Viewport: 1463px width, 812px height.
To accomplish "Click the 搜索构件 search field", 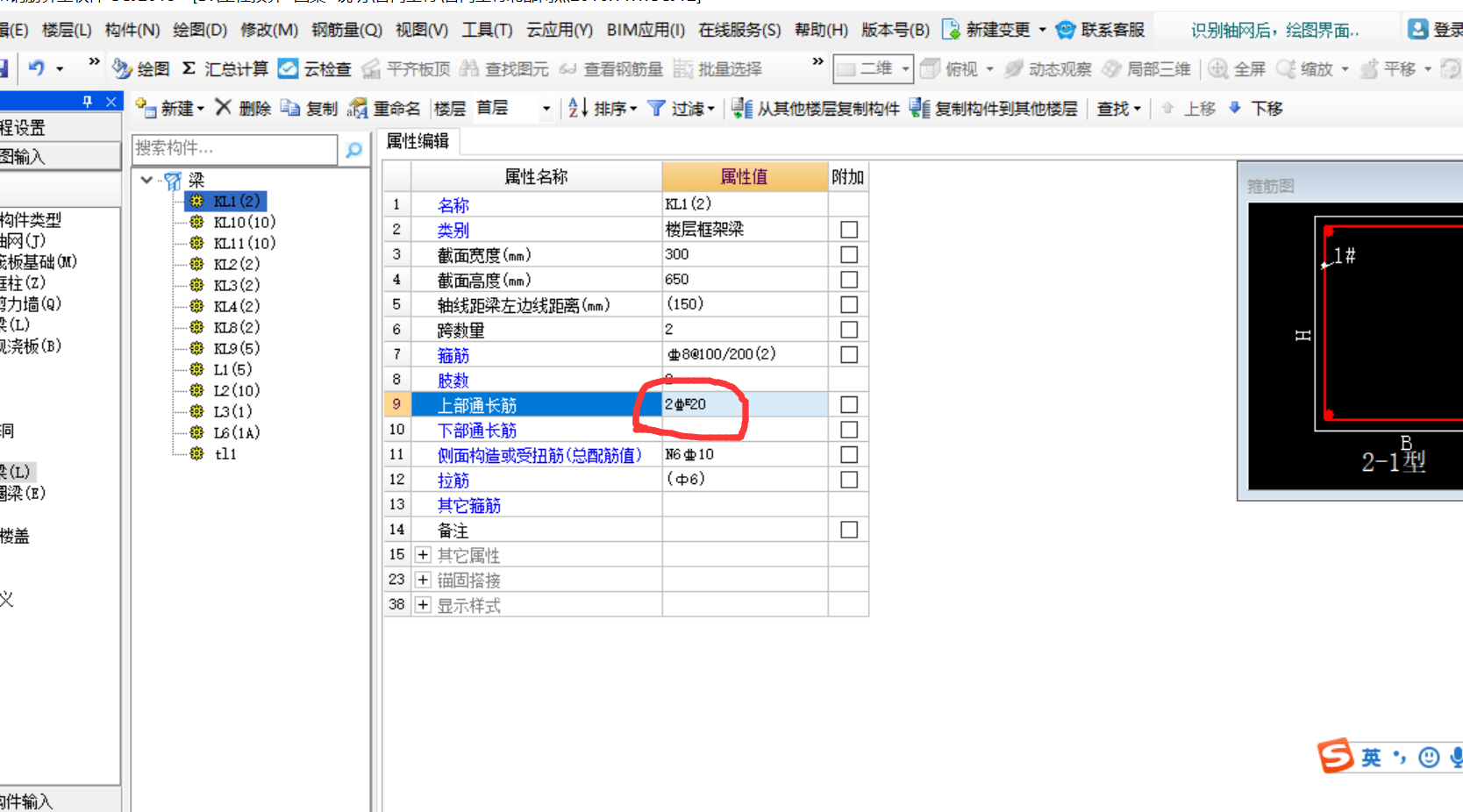I will pos(234,149).
